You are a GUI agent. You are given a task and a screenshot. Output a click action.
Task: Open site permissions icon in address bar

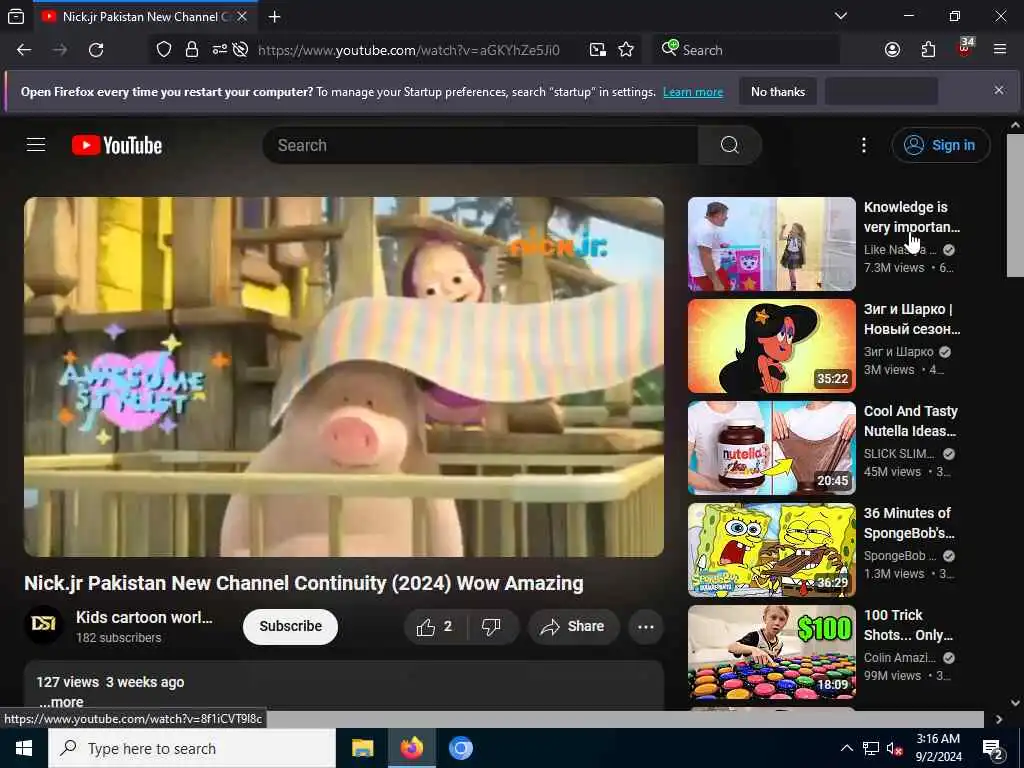point(219,50)
